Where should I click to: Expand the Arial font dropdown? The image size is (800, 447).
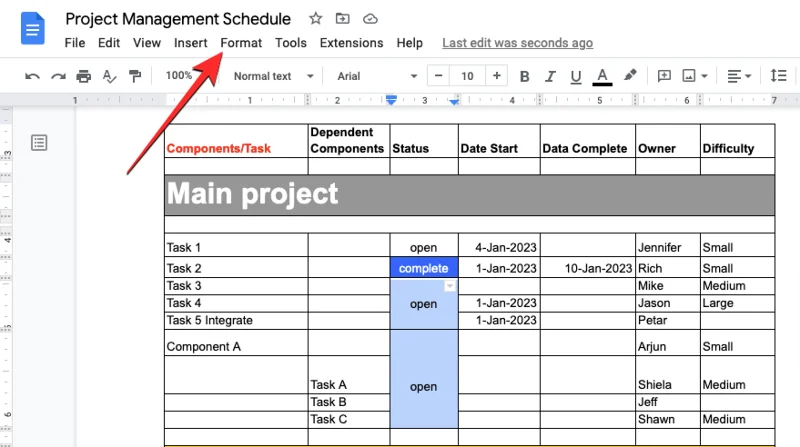point(373,76)
